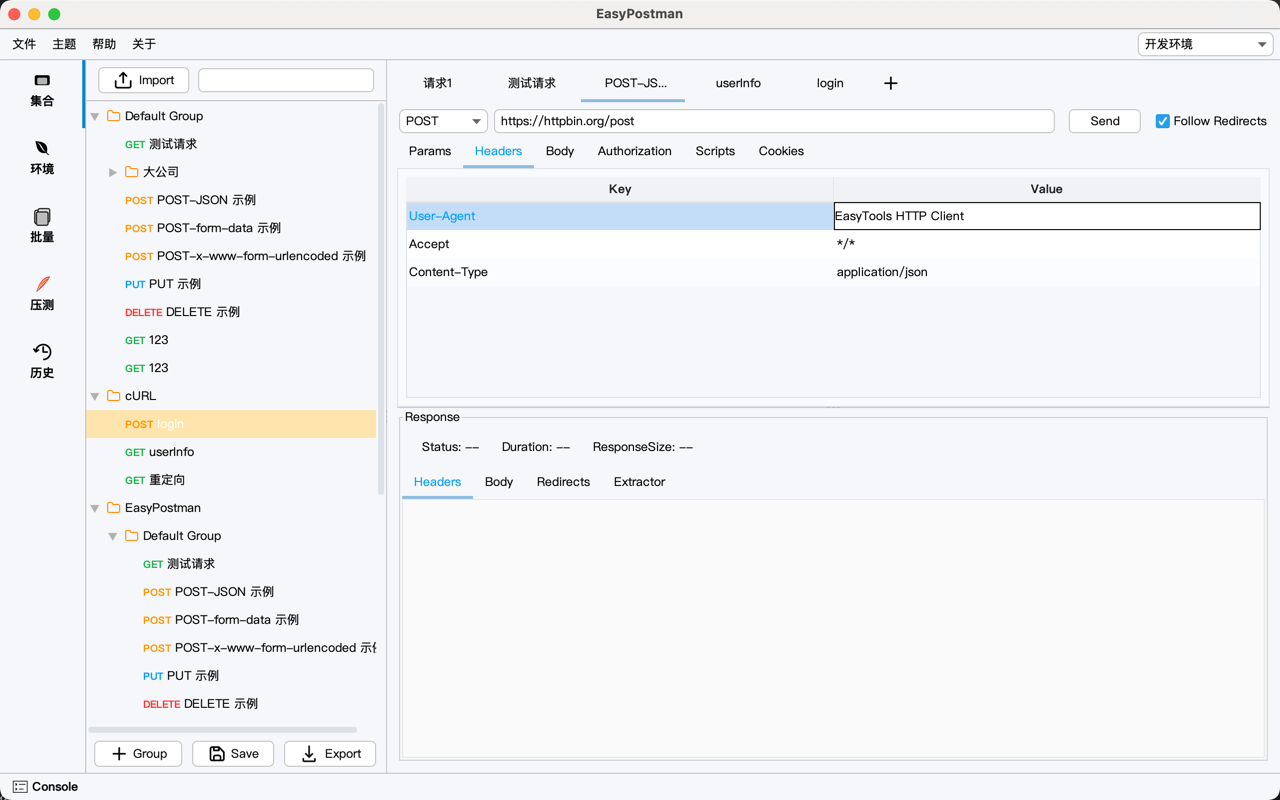Viewport: 1280px width, 800px height.
Task: Select the User-Agent header key cell
Action: tap(620, 216)
